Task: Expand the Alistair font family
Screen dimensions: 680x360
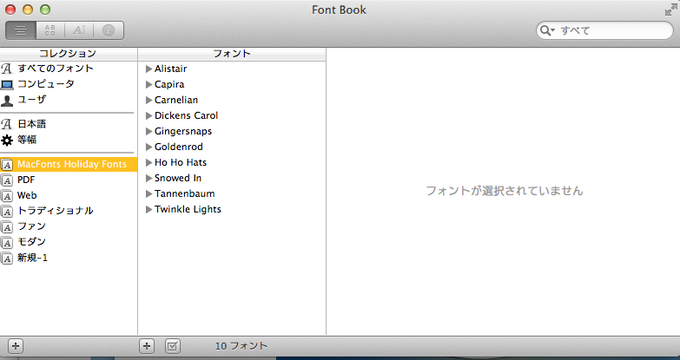Action: point(149,69)
